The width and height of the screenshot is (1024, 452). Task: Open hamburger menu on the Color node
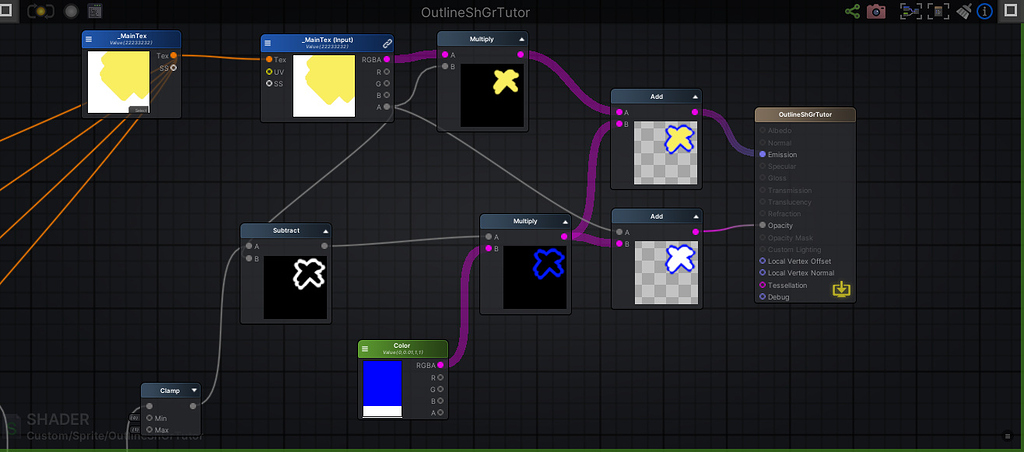(367, 349)
